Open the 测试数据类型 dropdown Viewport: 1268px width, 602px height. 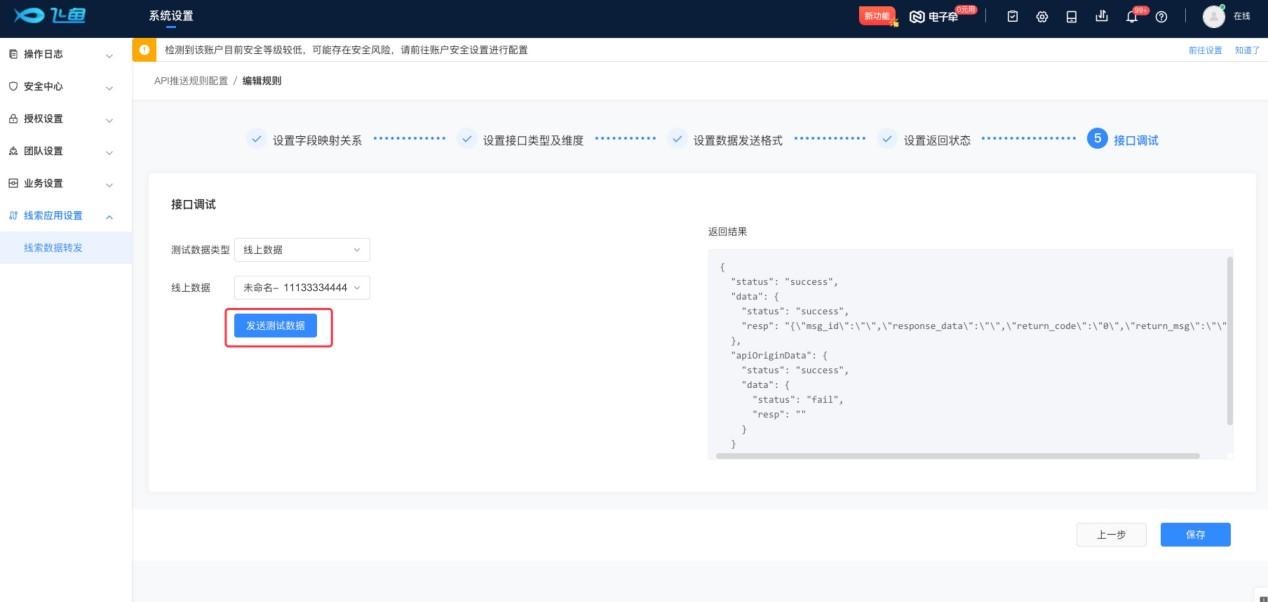pos(302,250)
